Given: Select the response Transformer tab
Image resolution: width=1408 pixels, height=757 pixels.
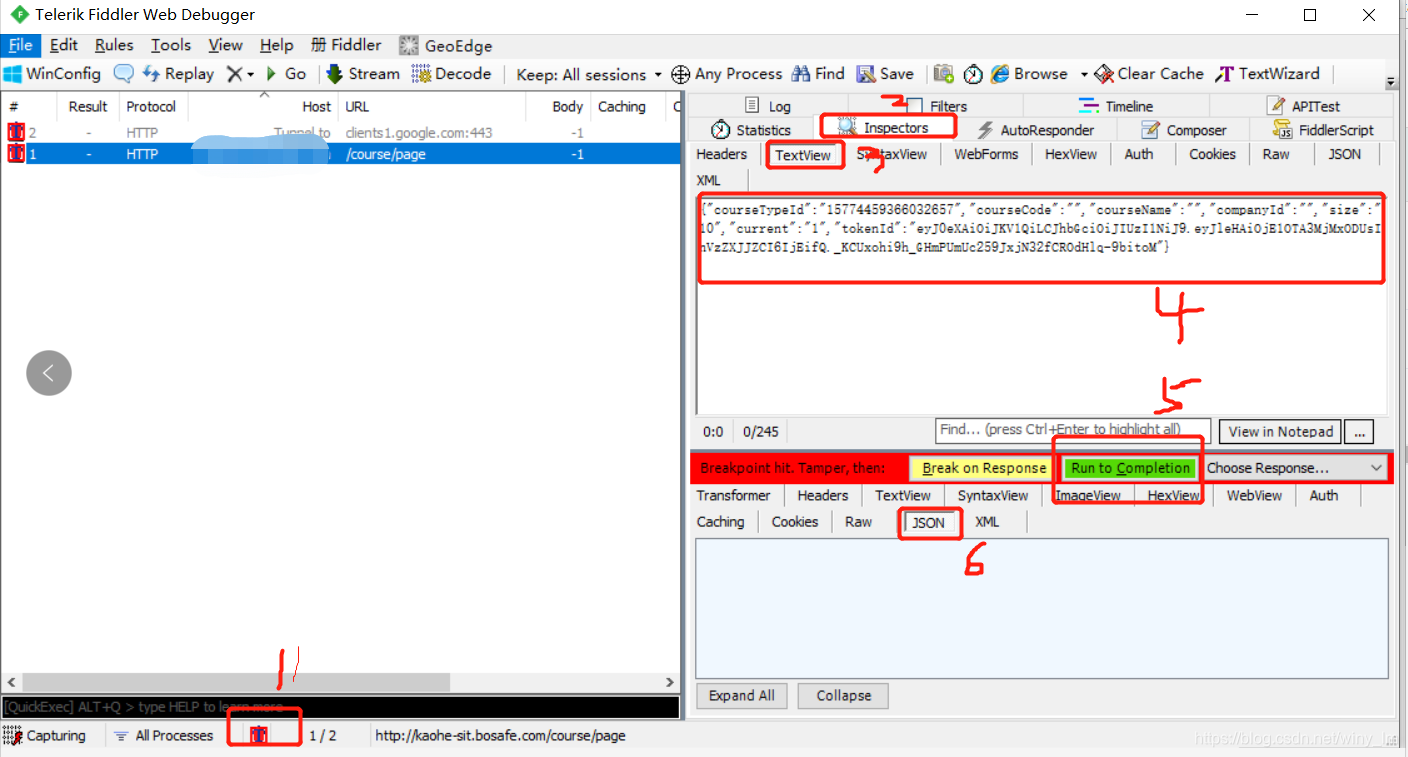Looking at the screenshot, I should tap(733, 495).
